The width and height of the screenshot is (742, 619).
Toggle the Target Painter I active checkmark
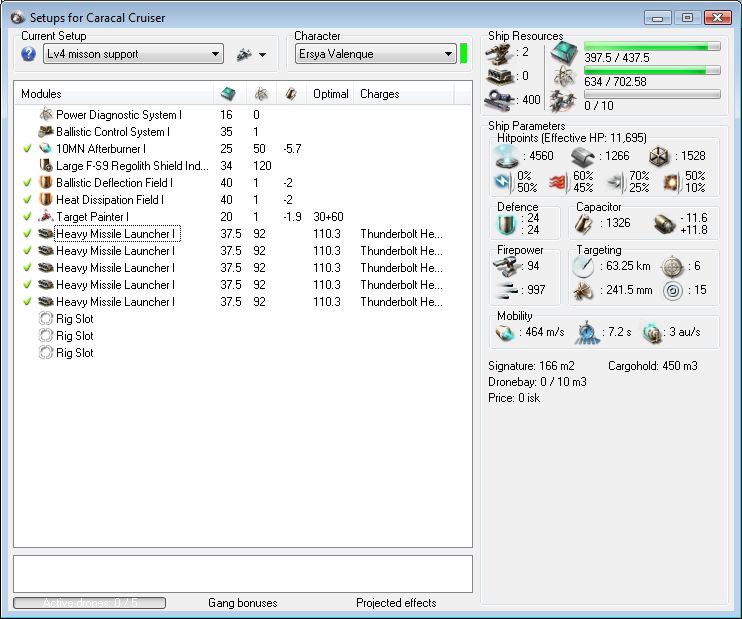tap(27, 217)
